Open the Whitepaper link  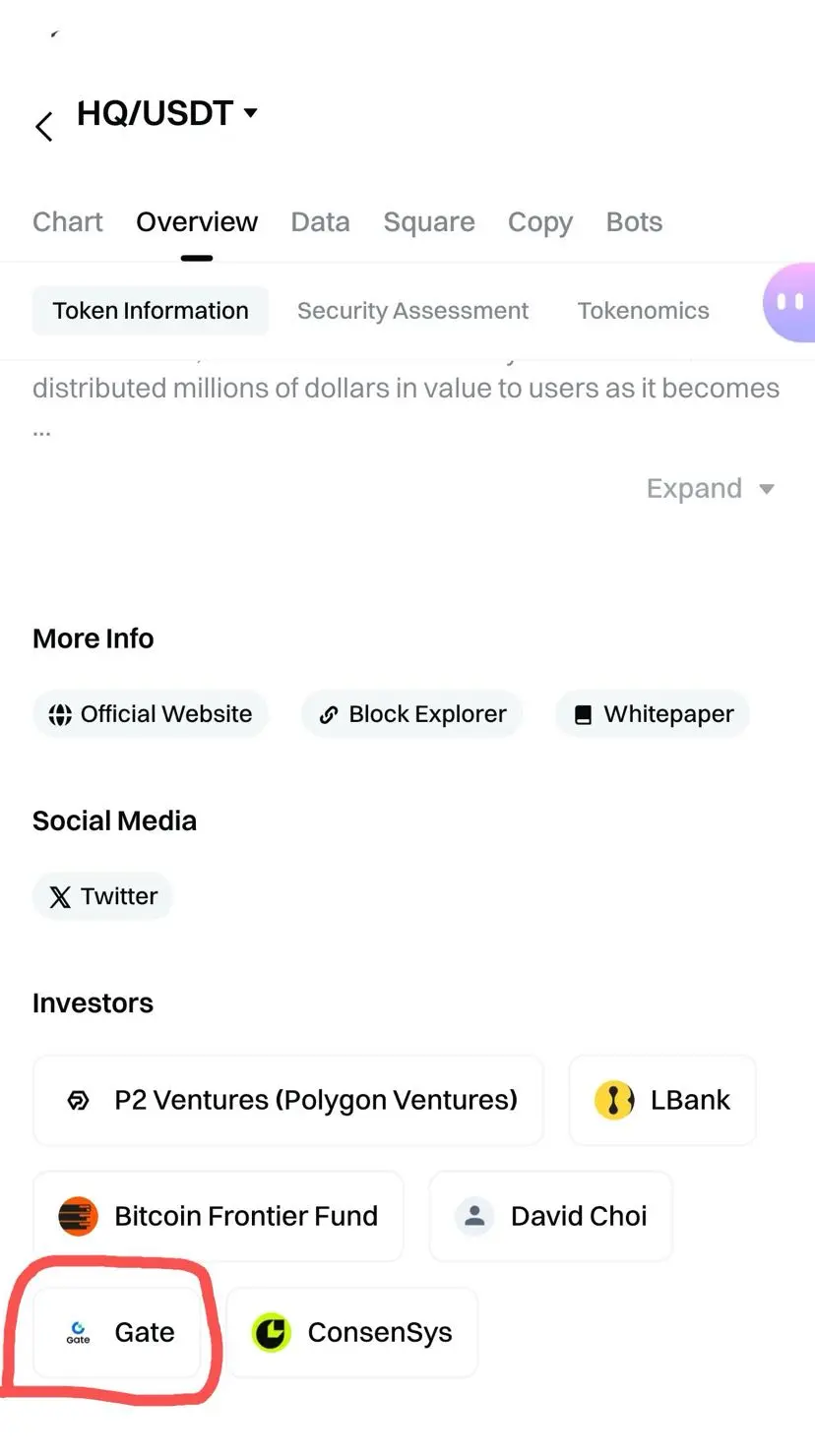[653, 714]
